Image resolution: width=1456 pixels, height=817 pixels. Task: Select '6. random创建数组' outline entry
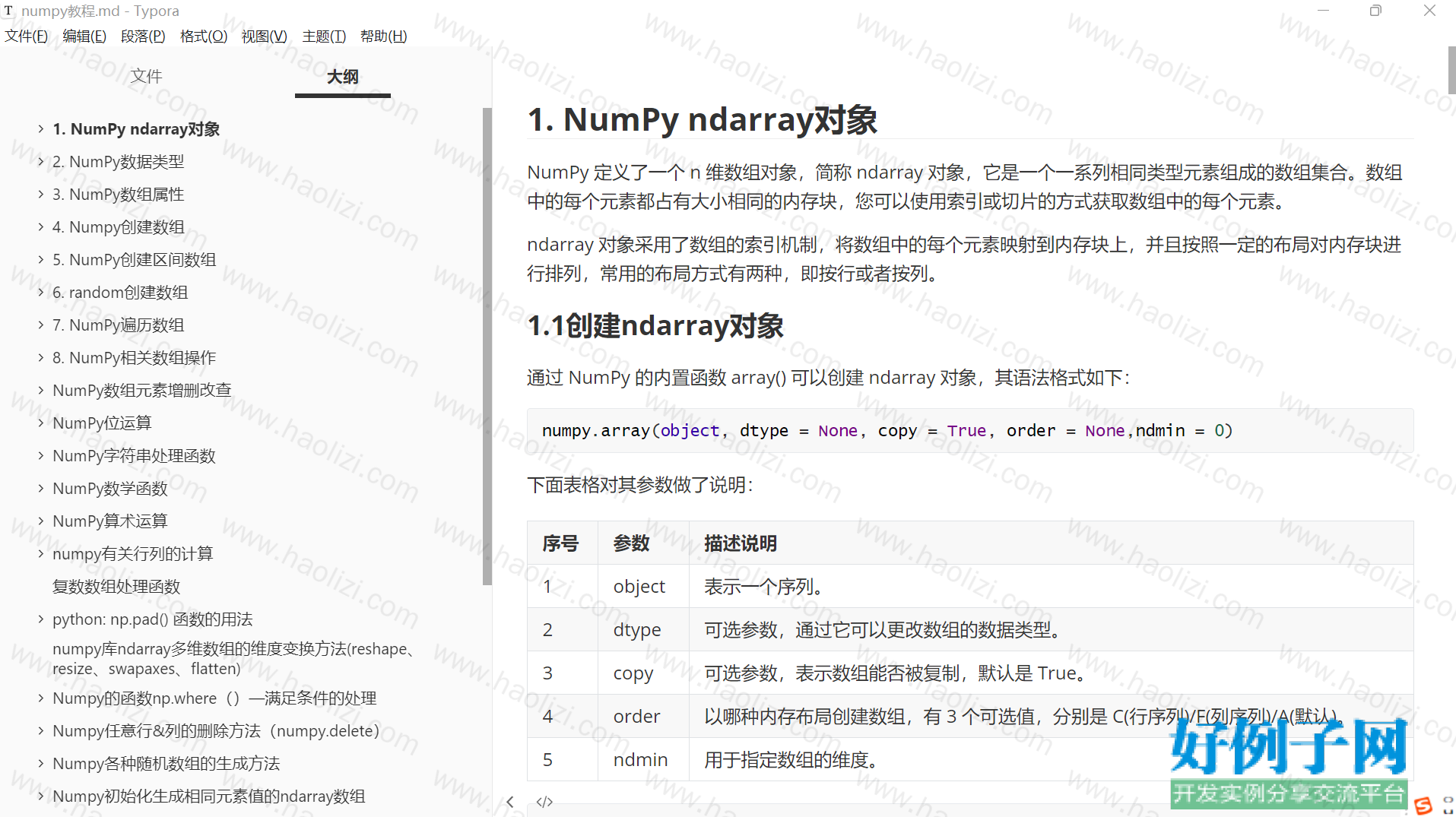coord(120,293)
